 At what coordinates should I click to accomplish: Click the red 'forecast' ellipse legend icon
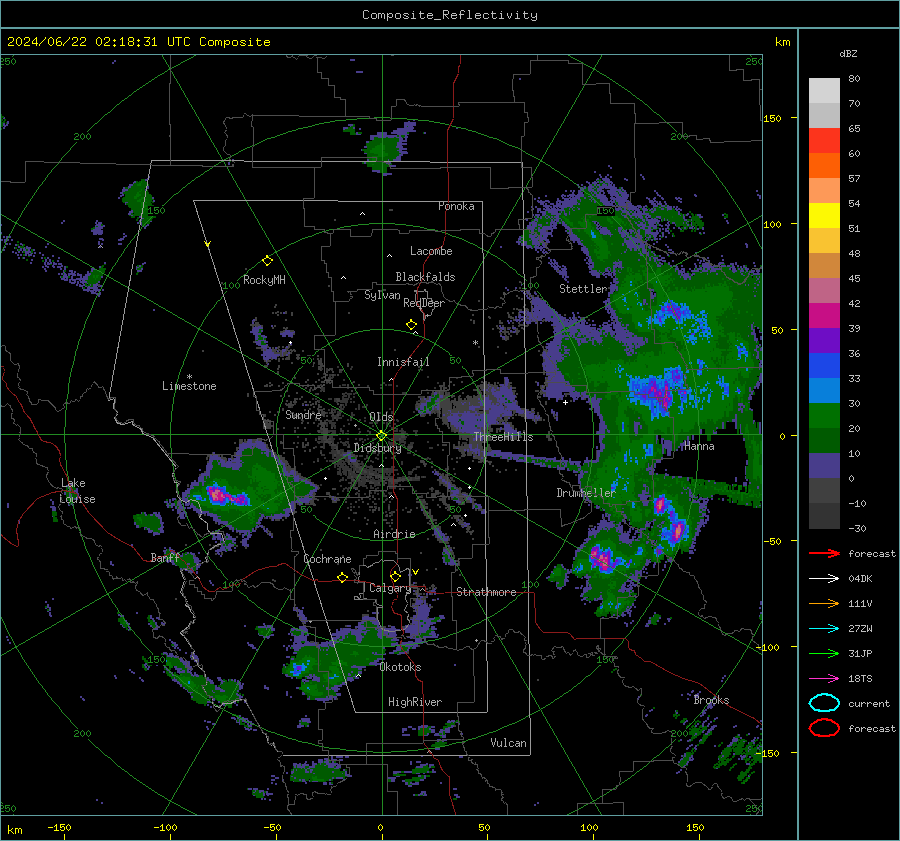click(x=824, y=728)
